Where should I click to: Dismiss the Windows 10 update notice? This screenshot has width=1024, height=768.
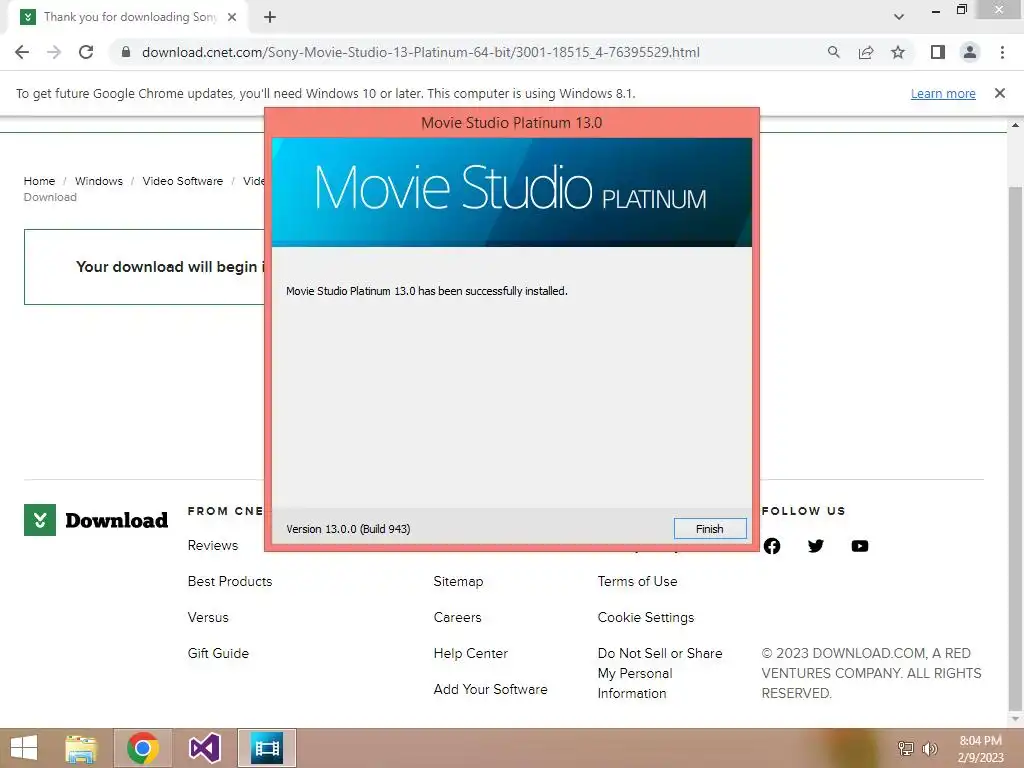1000,93
